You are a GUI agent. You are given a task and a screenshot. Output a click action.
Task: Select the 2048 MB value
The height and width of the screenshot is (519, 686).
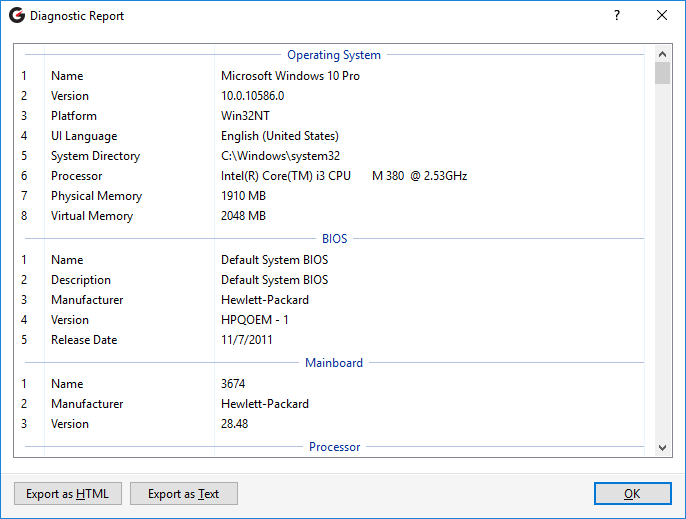point(243,216)
